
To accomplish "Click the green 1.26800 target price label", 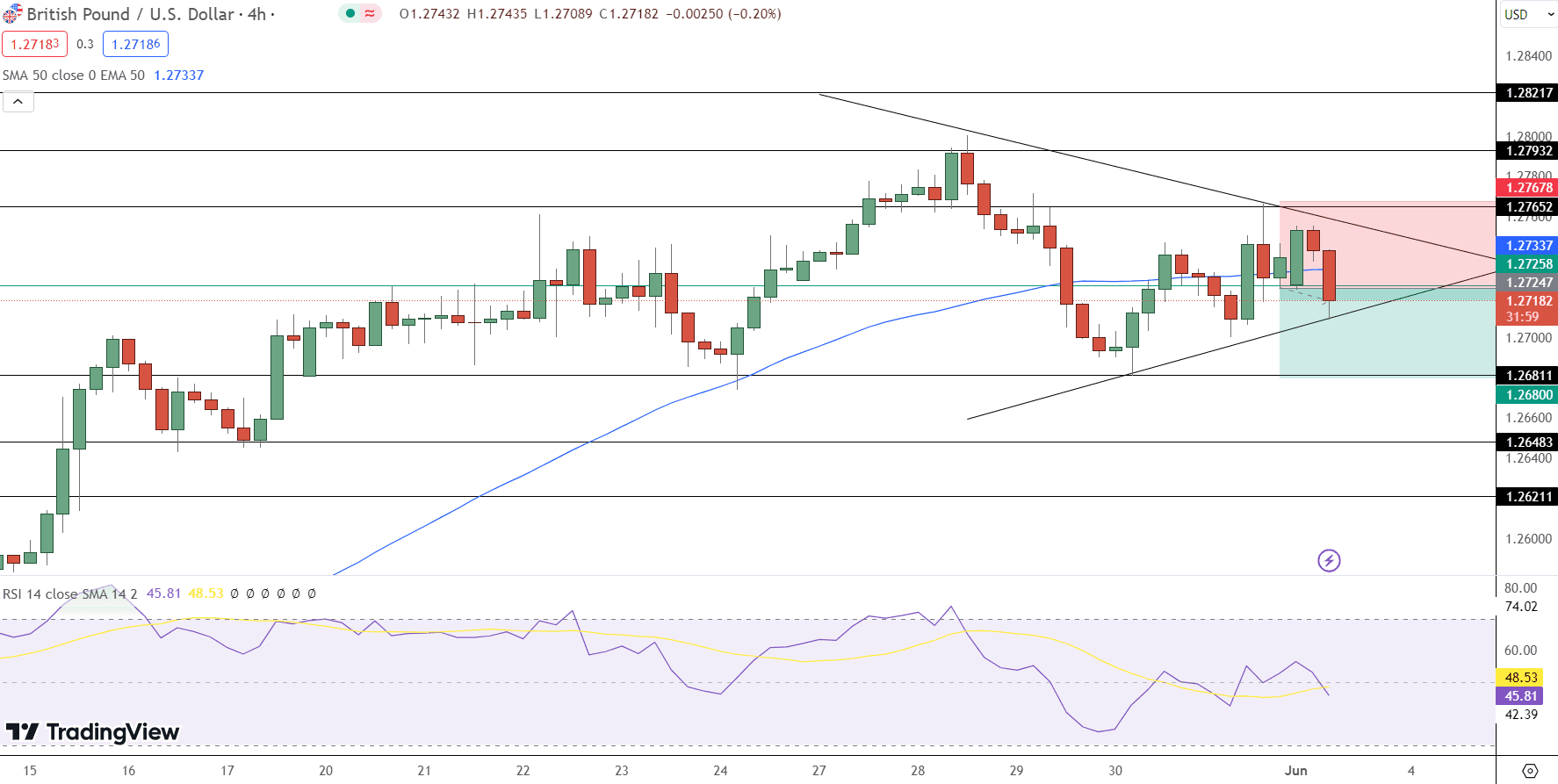I will click(x=1527, y=395).
